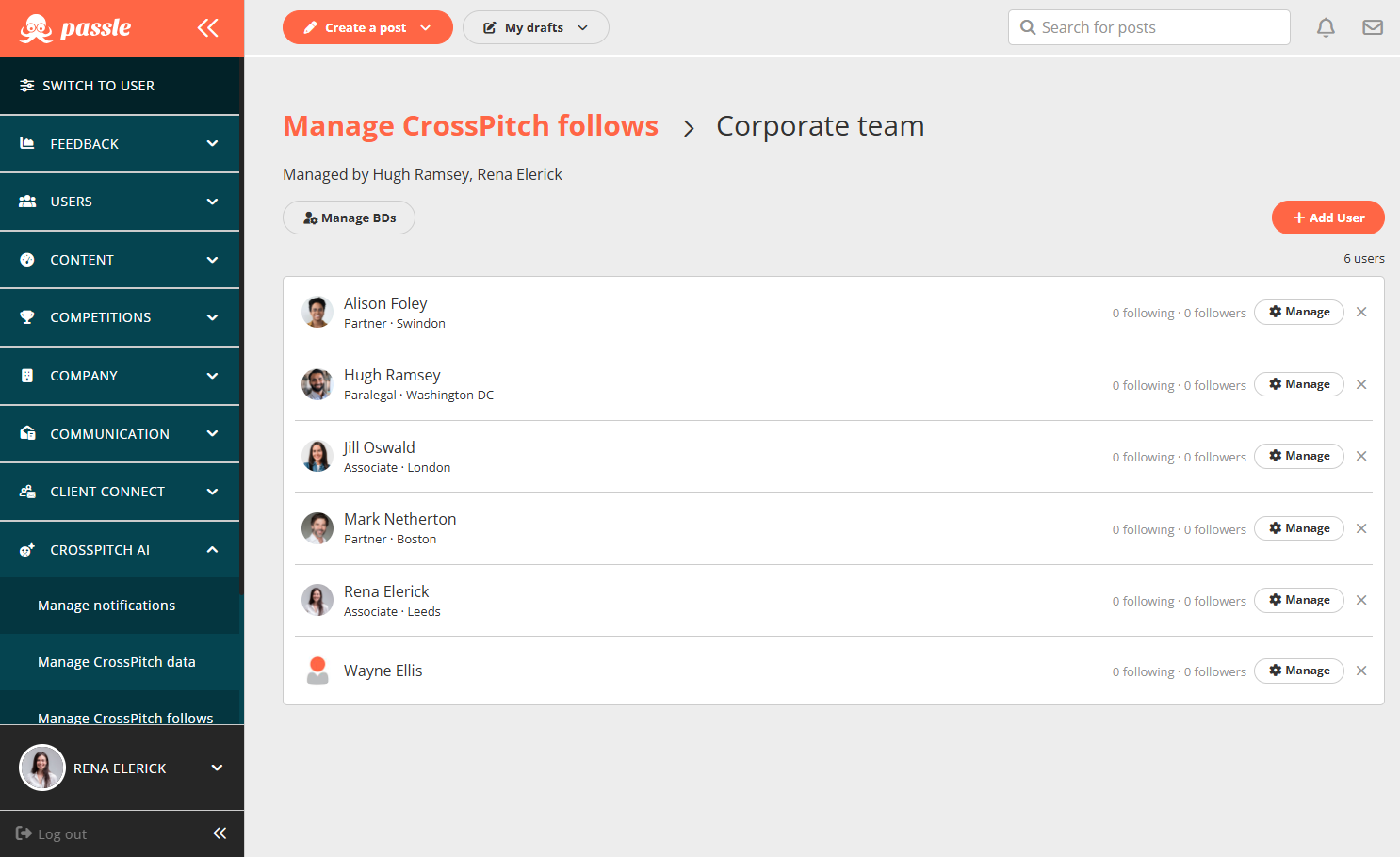
Task: Click Manage button for Hugh Ramsey
Action: pos(1298,384)
